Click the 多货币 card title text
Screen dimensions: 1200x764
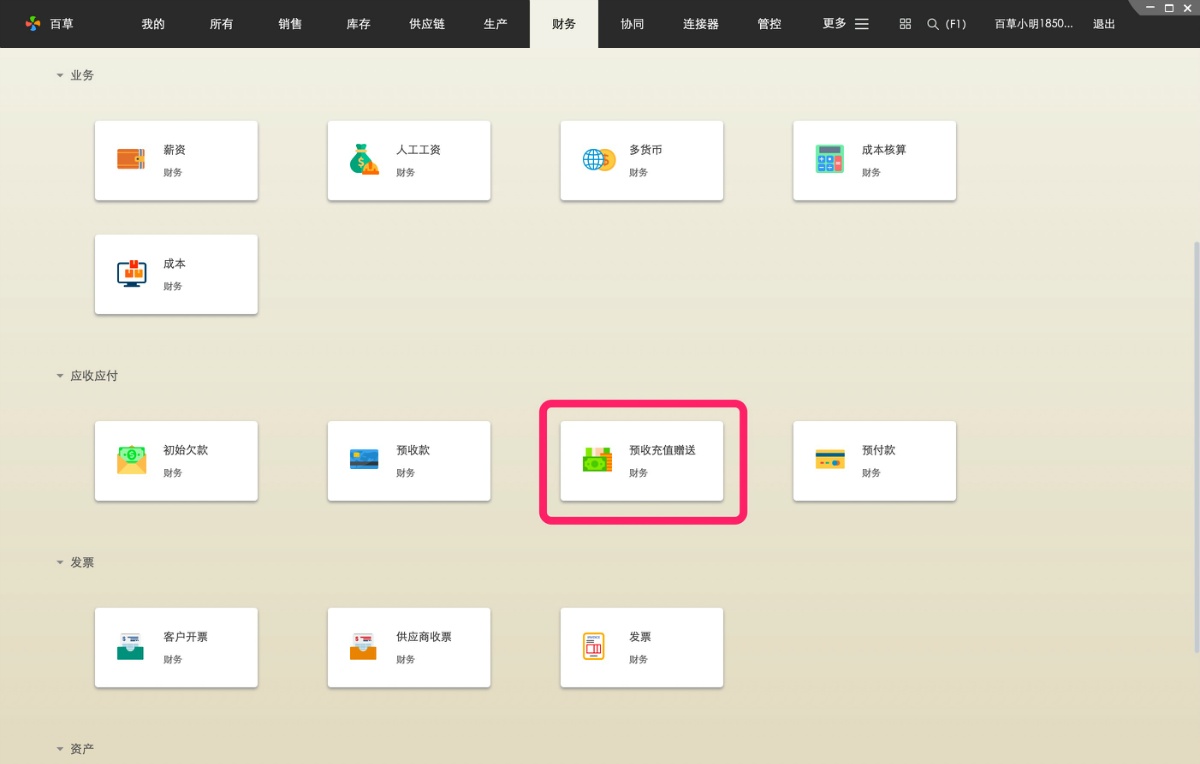pos(645,150)
